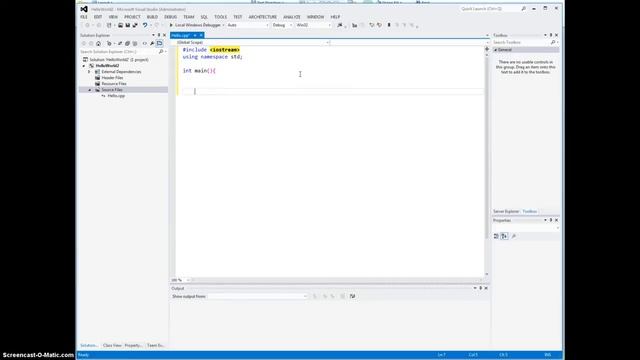
Task: Close the Output panel
Action: [x=486, y=288]
